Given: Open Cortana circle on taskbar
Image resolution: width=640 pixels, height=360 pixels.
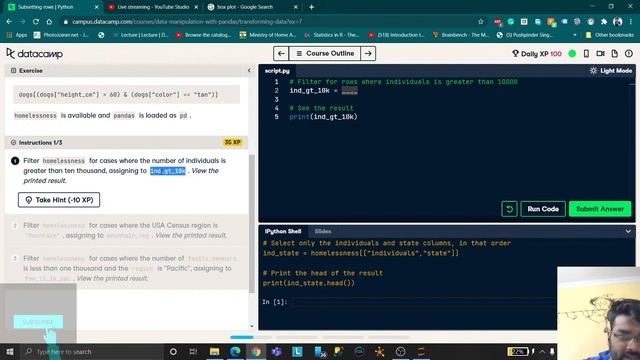Looking at the screenshot, I should coord(173,351).
